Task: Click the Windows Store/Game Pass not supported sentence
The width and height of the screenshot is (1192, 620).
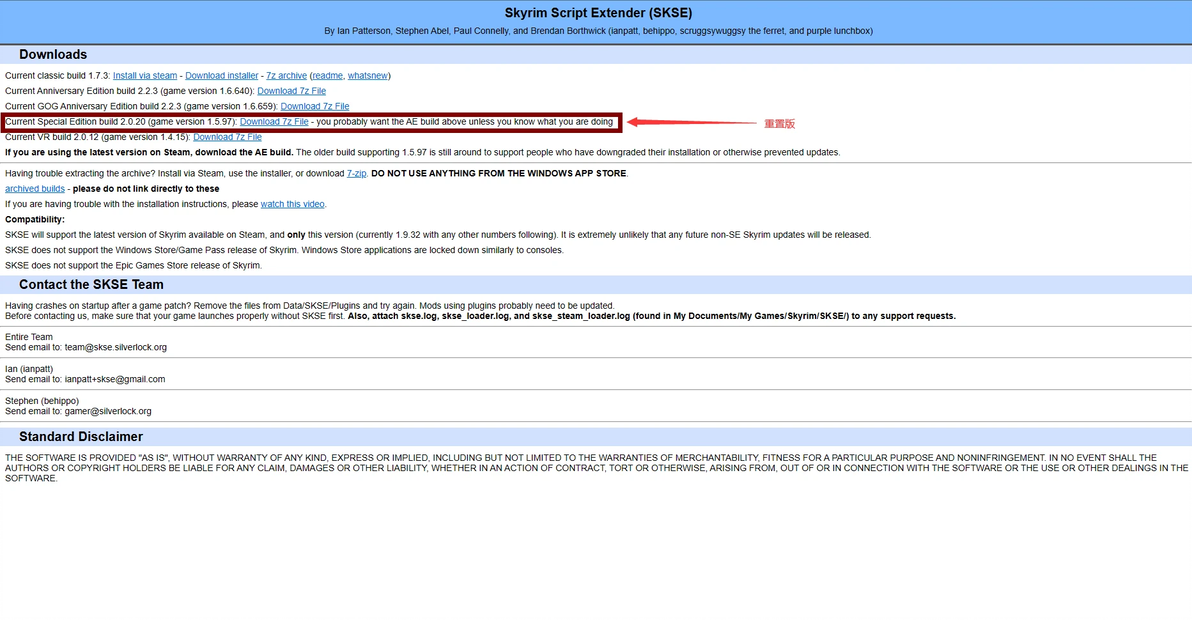Action: pyautogui.click(x=284, y=250)
